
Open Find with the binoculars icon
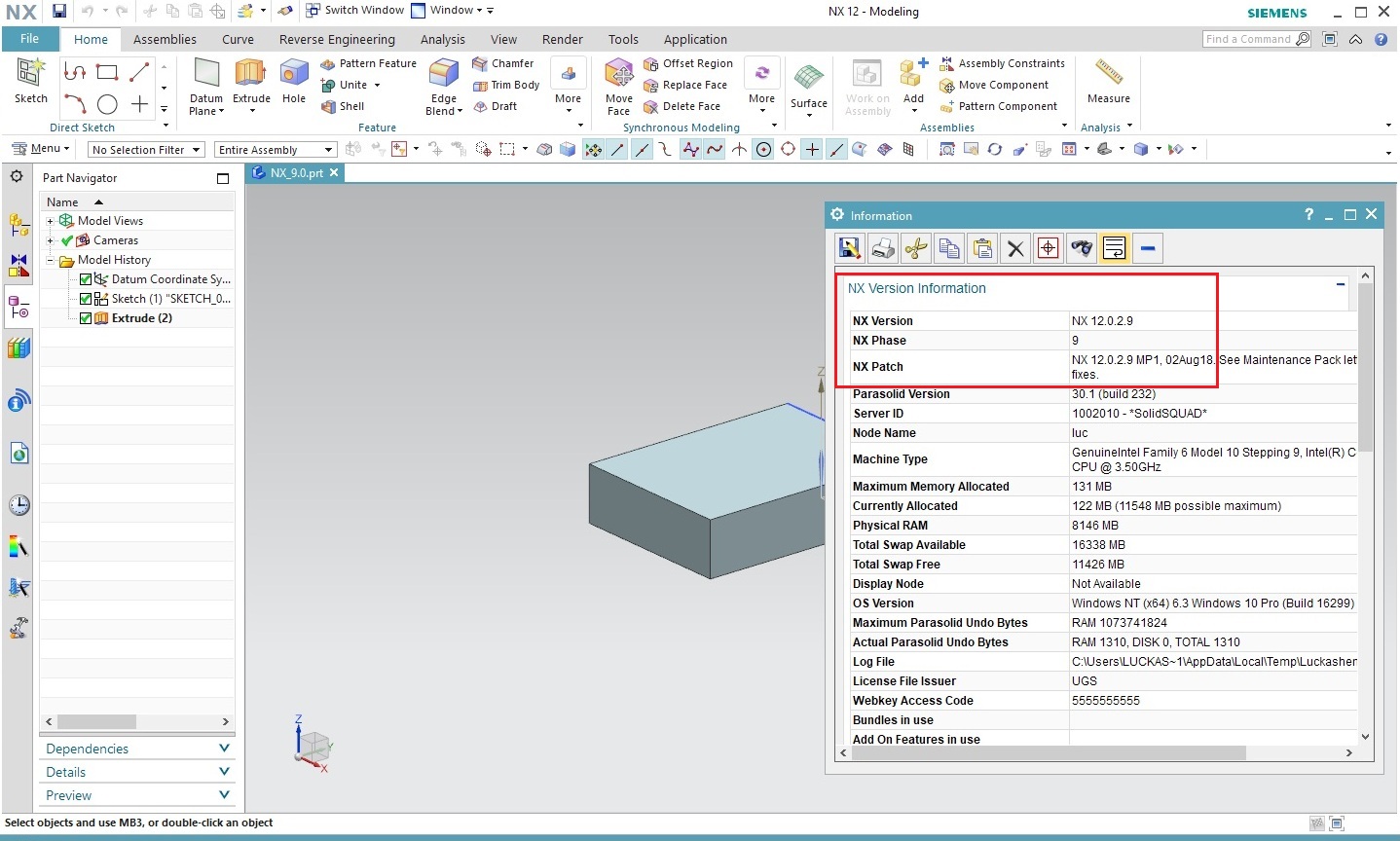[x=1082, y=248]
